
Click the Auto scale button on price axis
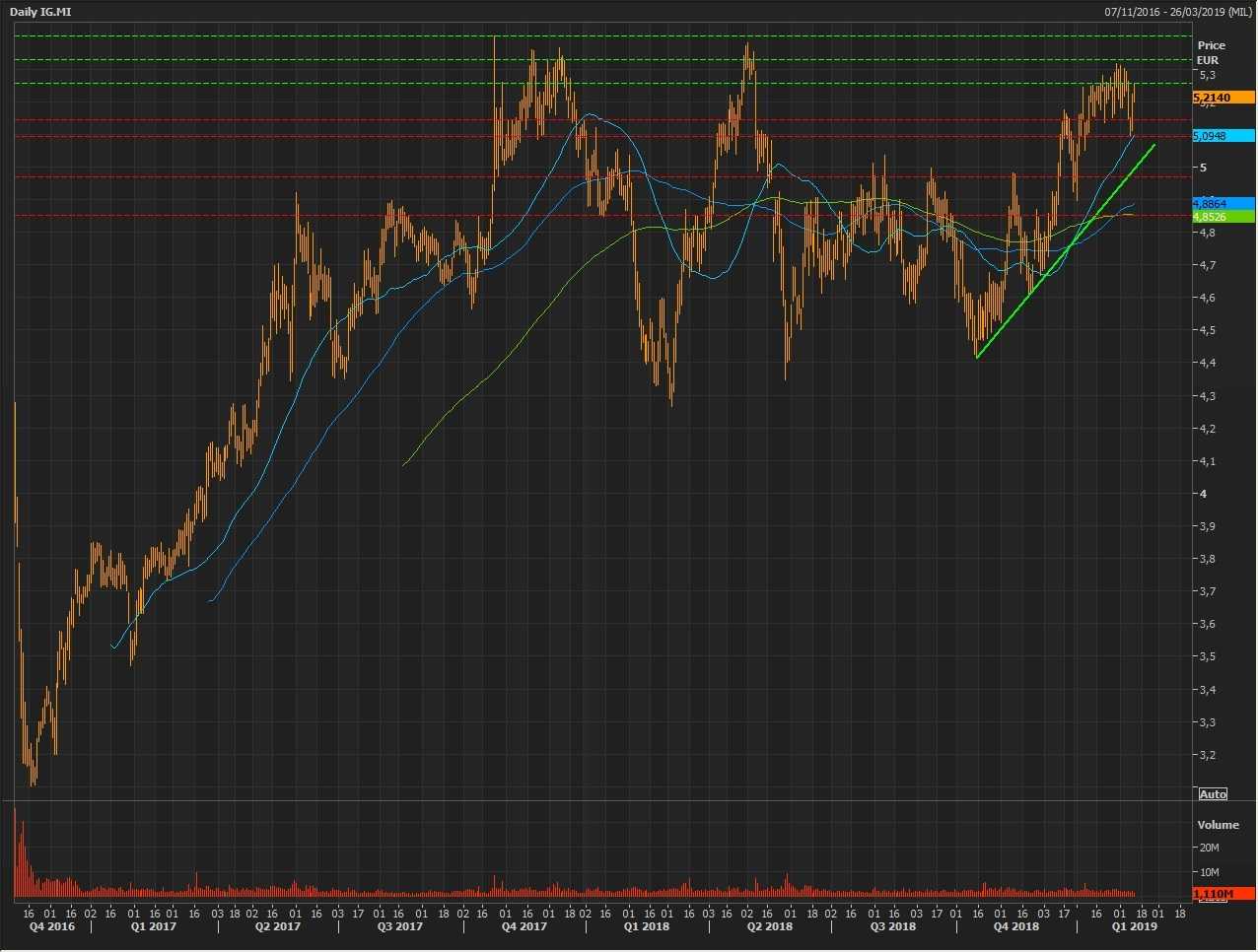(1213, 794)
